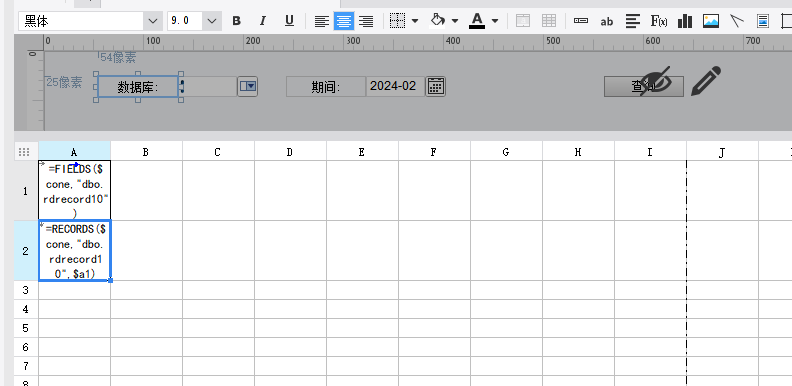The width and height of the screenshot is (792, 386).
Task: Insert normal cell element icon
Action: point(581,21)
